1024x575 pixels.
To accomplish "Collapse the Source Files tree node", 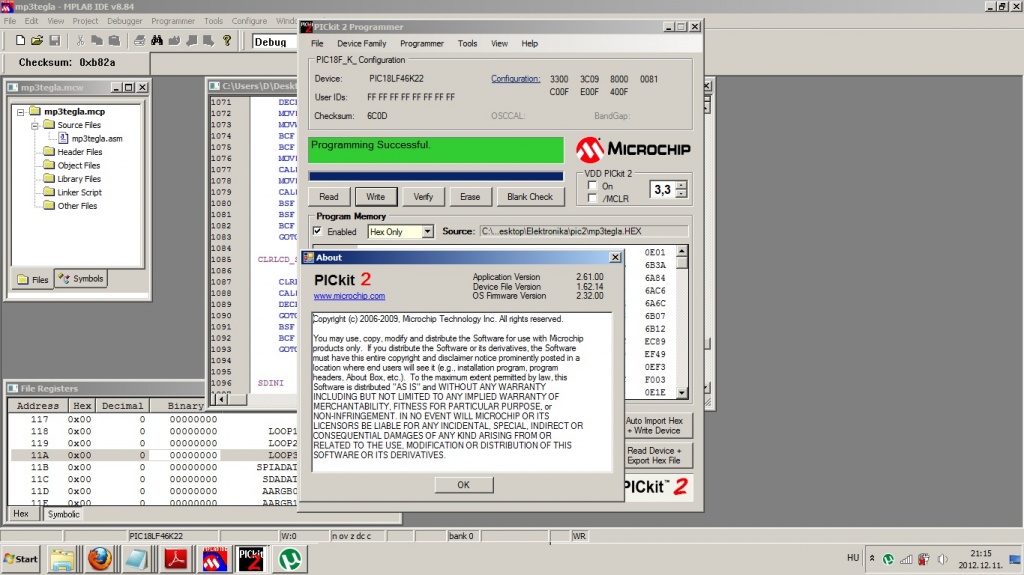I will (x=35, y=125).
